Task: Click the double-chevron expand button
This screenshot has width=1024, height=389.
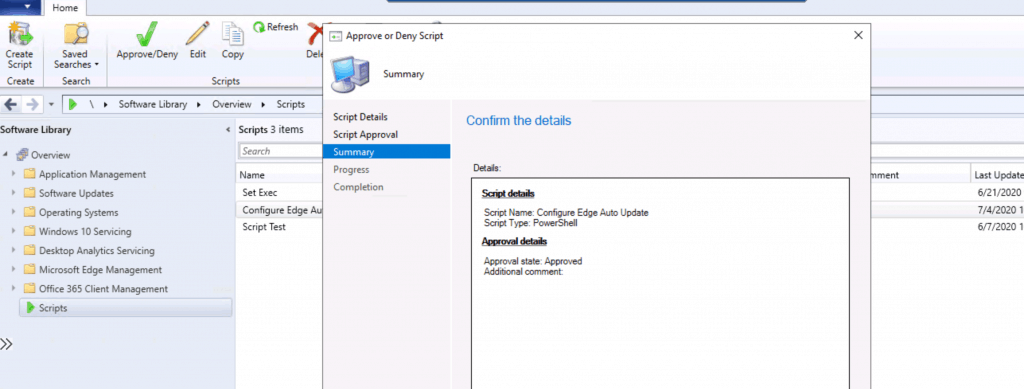Action: coord(7,344)
